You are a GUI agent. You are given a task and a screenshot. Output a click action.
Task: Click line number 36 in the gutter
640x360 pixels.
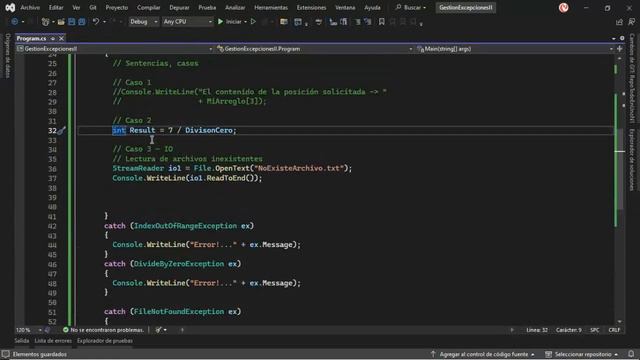(x=52, y=169)
